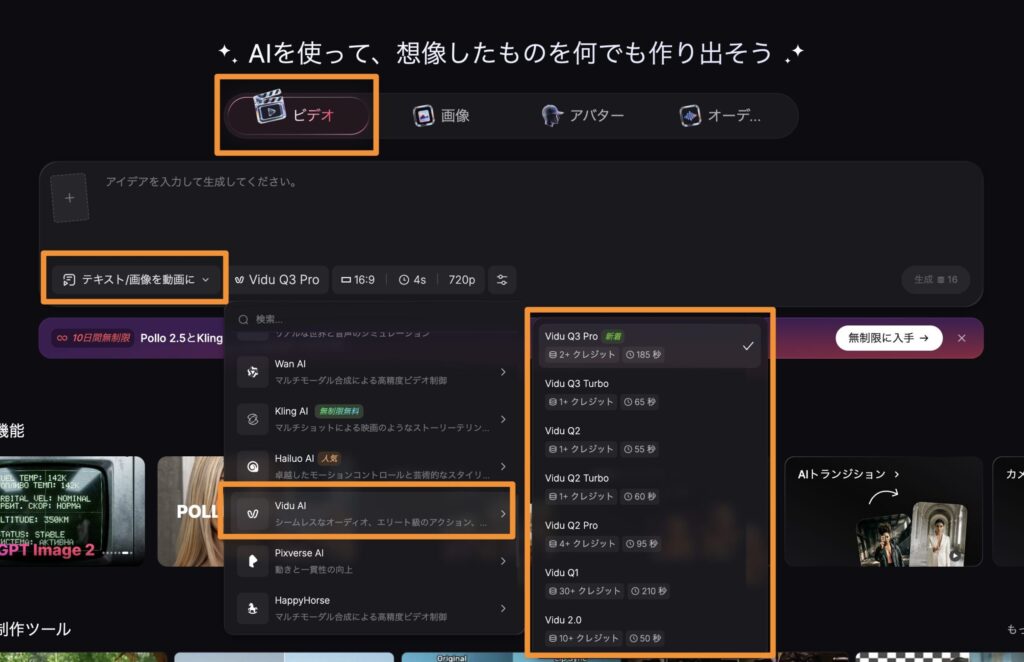Click the HappyHorse logo icon
Screen dimensions: 1024x662
(252, 608)
